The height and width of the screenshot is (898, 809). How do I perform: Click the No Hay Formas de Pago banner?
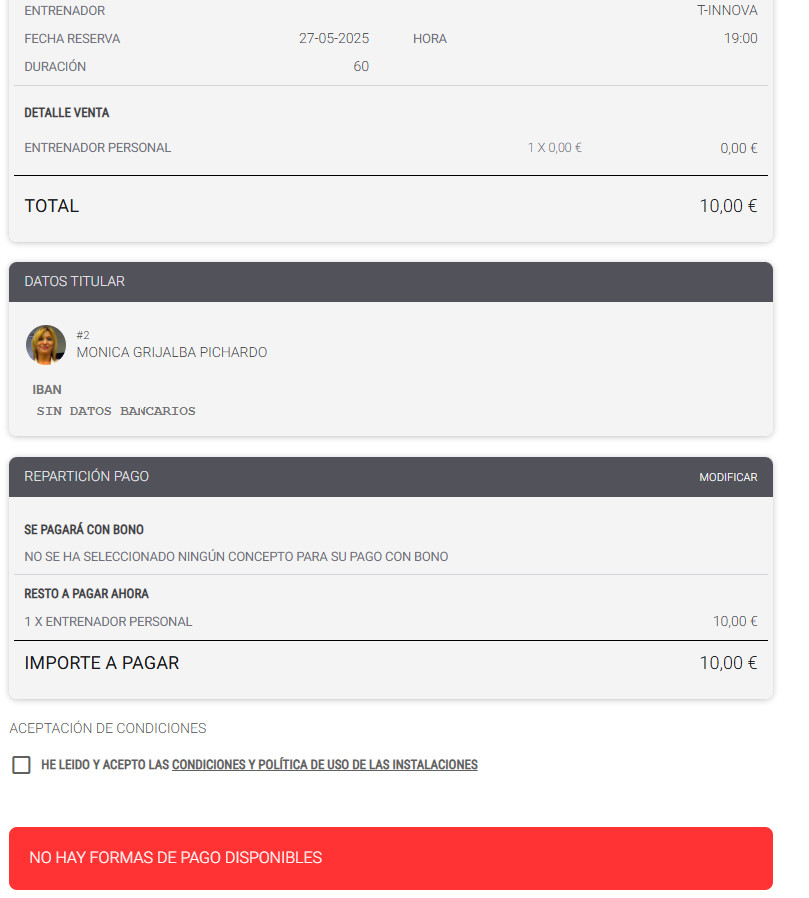[390, 858]
